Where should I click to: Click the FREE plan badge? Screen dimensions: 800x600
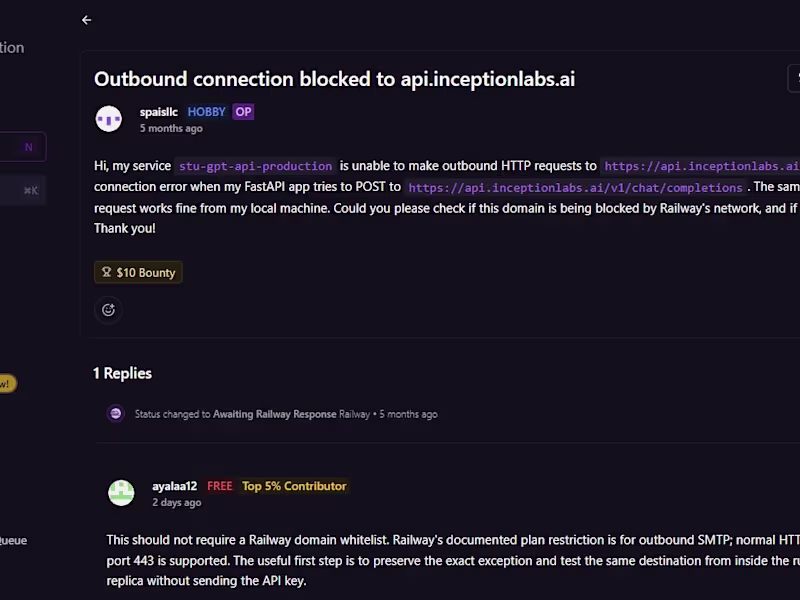pyautogui.click(x=220, y=486)
